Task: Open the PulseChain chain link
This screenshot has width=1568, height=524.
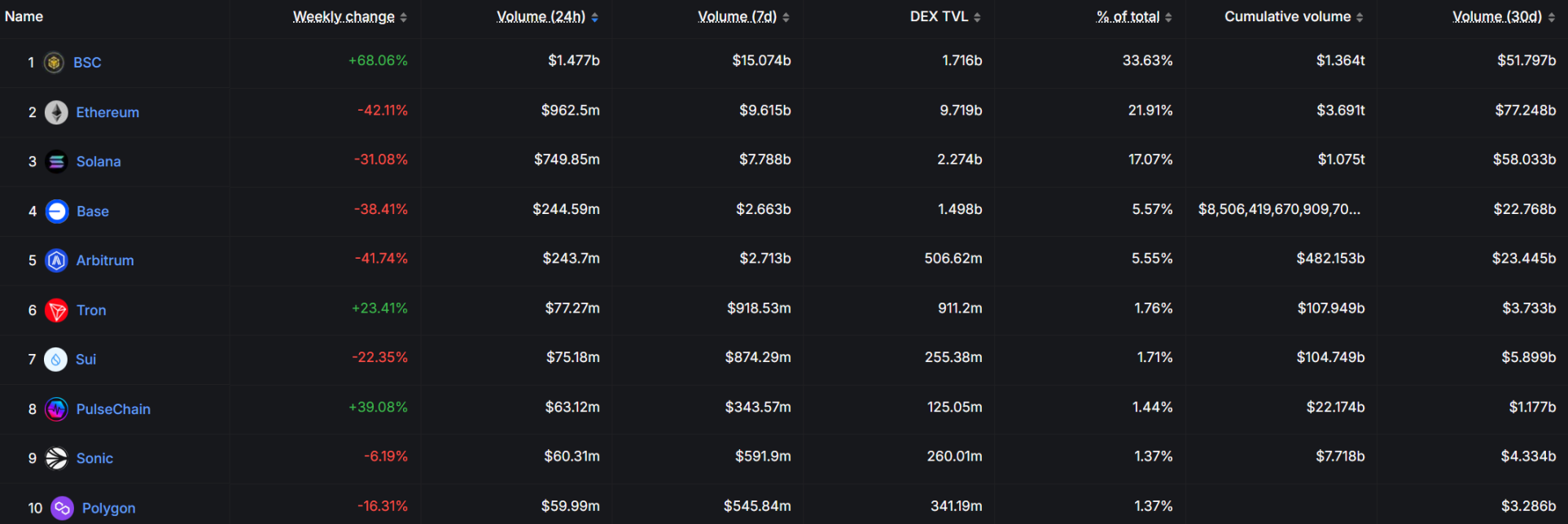Action: pos(113,409)
